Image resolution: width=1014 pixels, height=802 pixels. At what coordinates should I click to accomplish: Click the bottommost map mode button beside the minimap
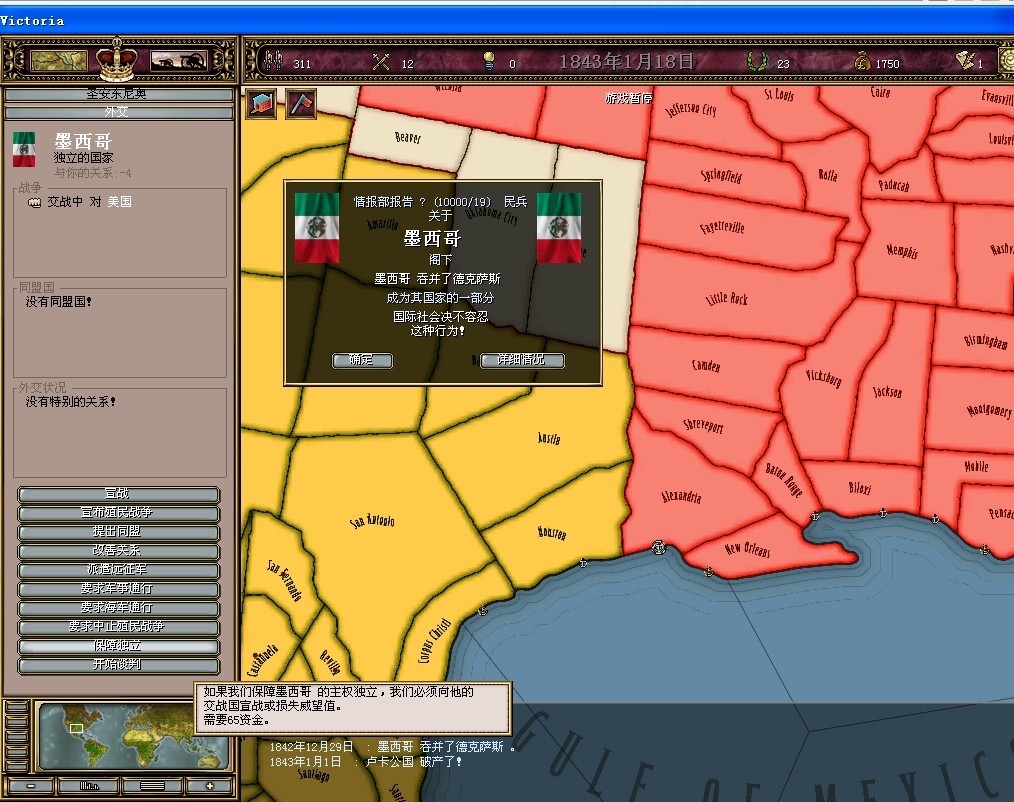click(17, 766)
